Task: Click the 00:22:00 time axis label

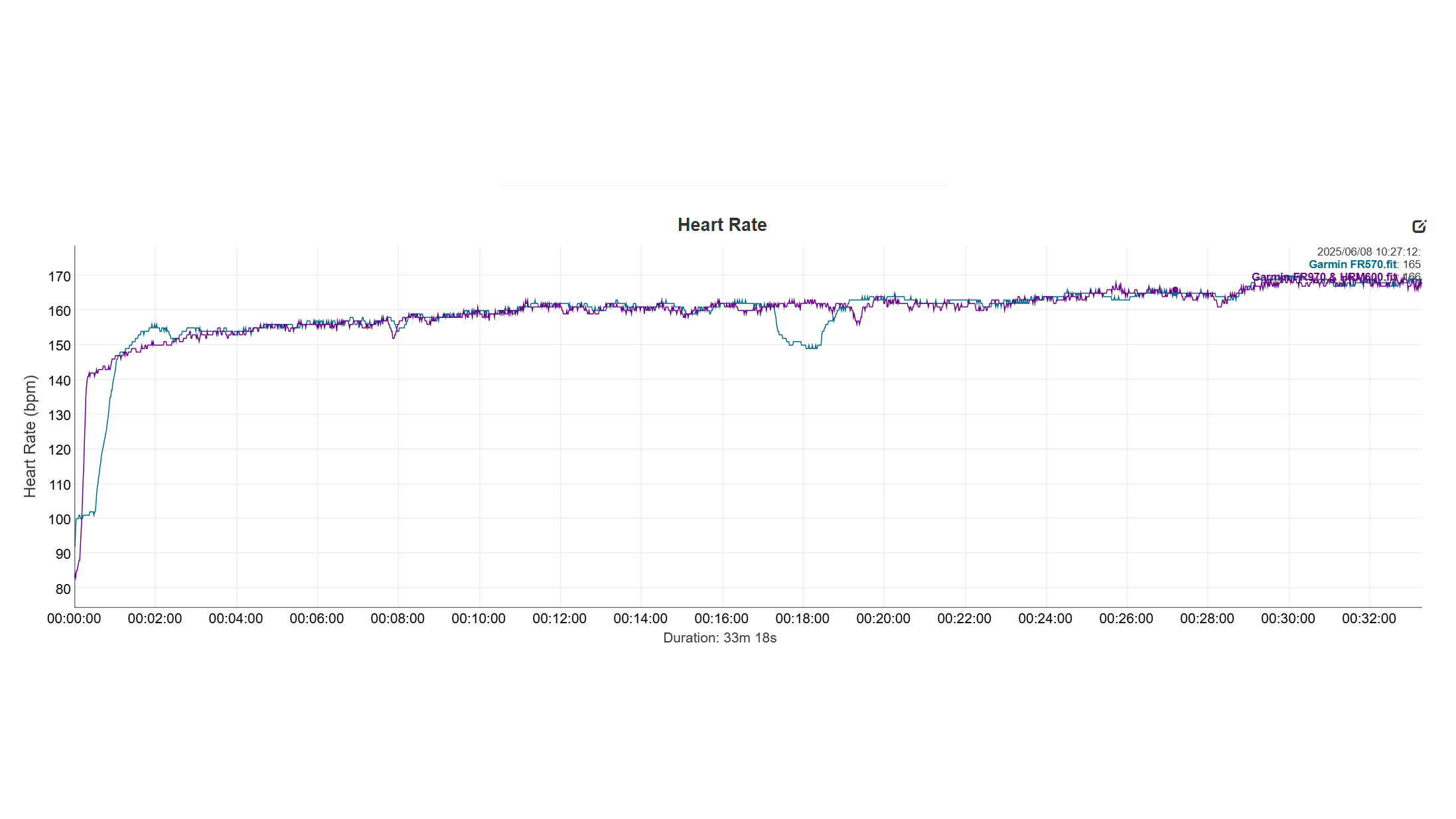Action: coord(964,619)
